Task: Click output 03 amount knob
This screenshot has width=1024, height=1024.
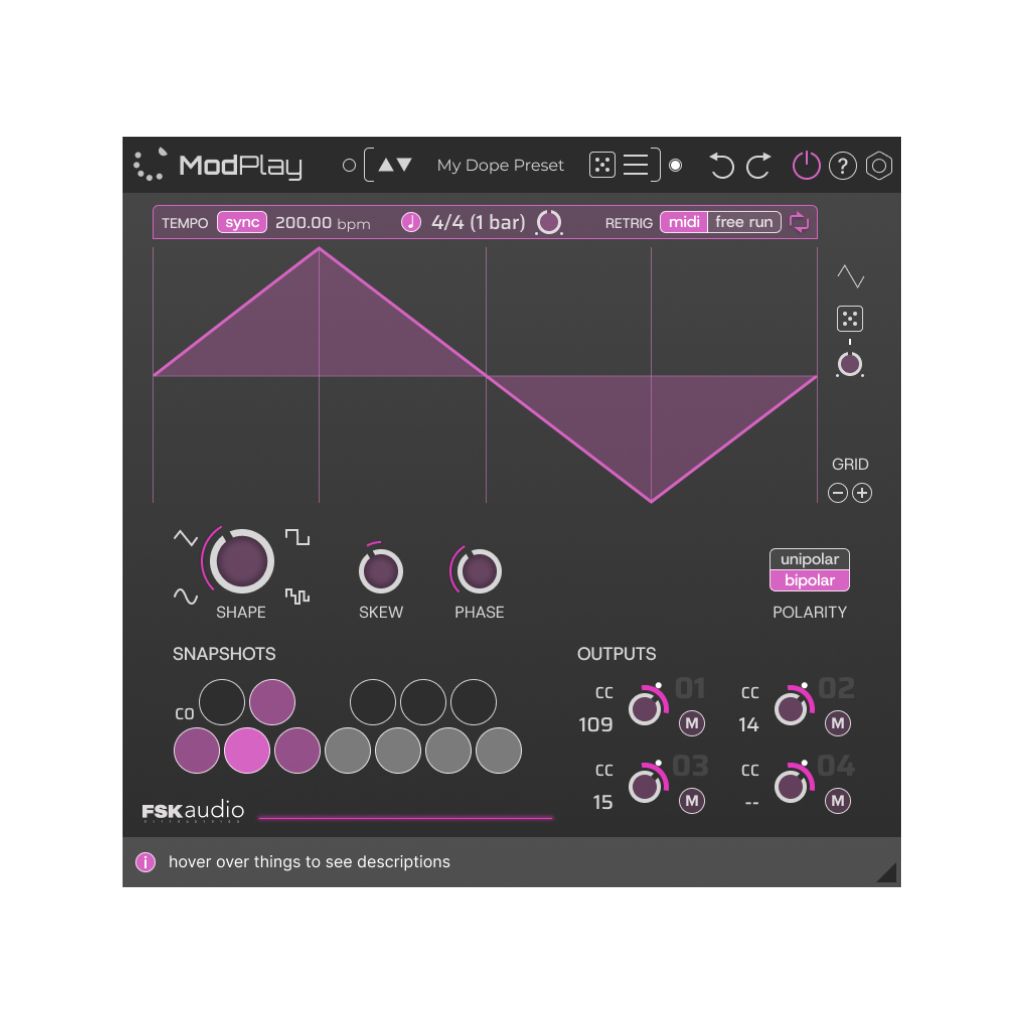Action: click(645, 786)
